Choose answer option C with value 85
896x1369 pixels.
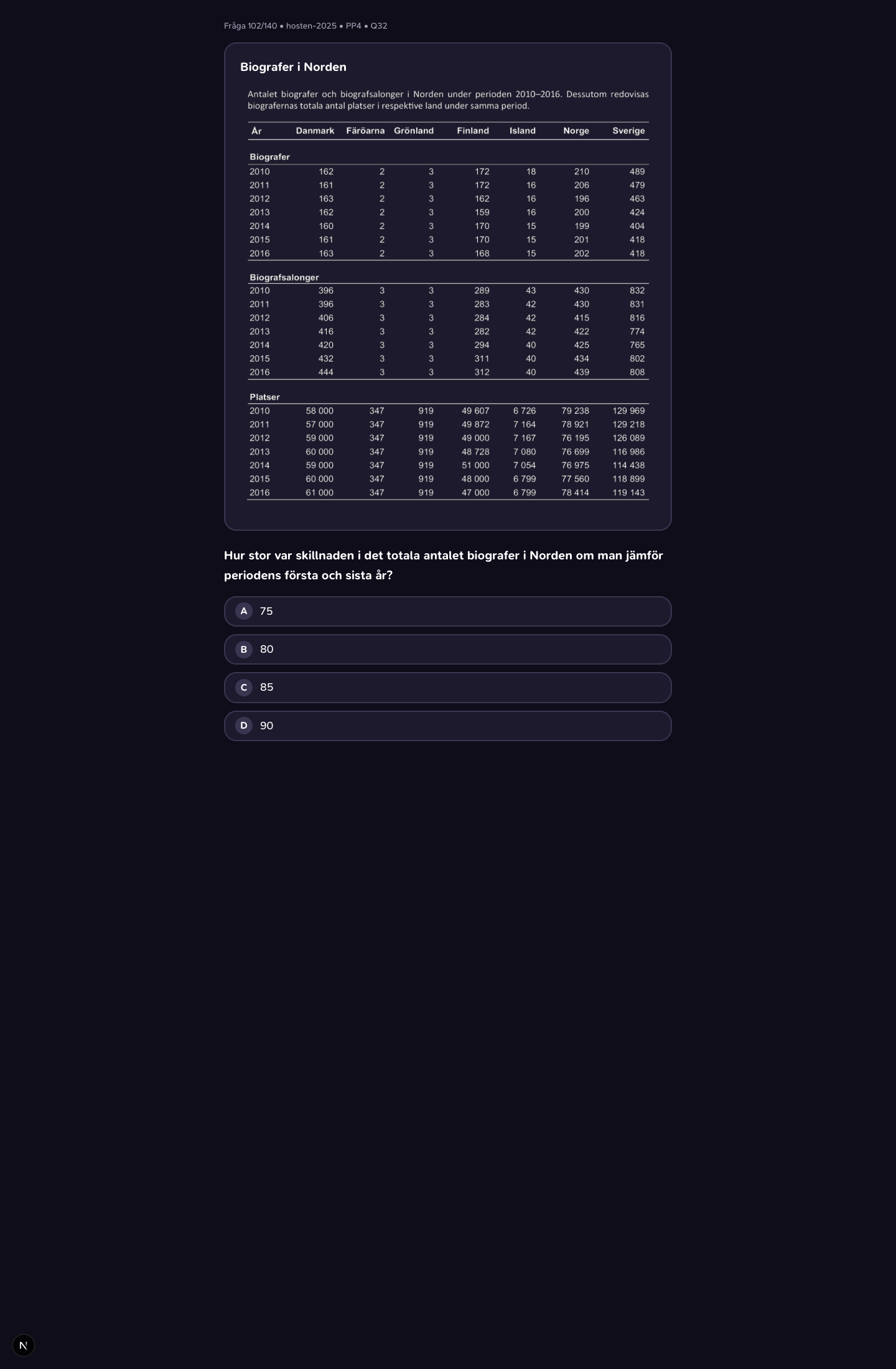447,688
